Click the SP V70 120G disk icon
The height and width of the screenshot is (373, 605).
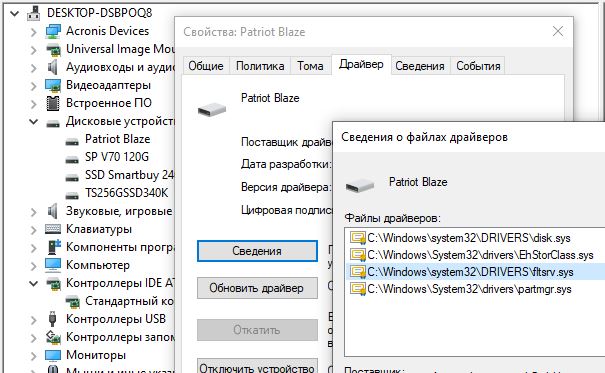coord(72,160)
